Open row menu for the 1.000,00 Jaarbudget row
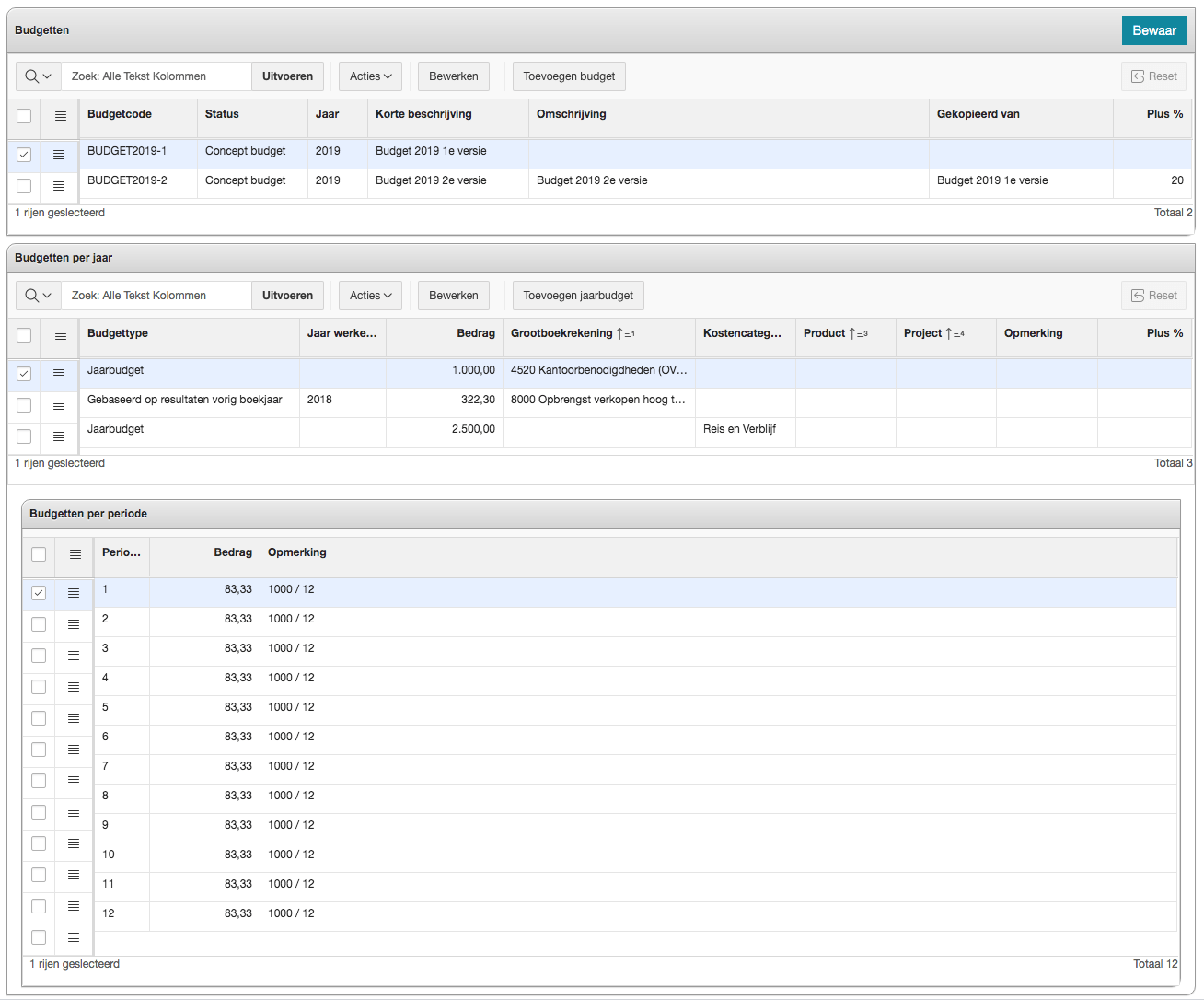This screenshot has height=1000, width=1204. tap(59, 374)
